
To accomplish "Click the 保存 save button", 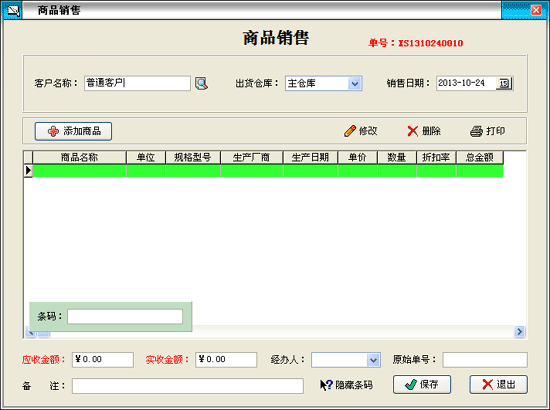I will point(422,384).
